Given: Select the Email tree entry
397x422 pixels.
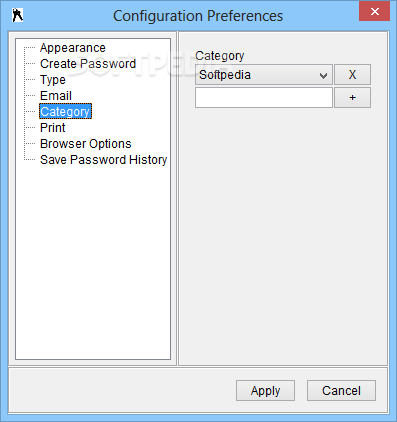Looking at the screenshot, I should (x=56, y=96).
